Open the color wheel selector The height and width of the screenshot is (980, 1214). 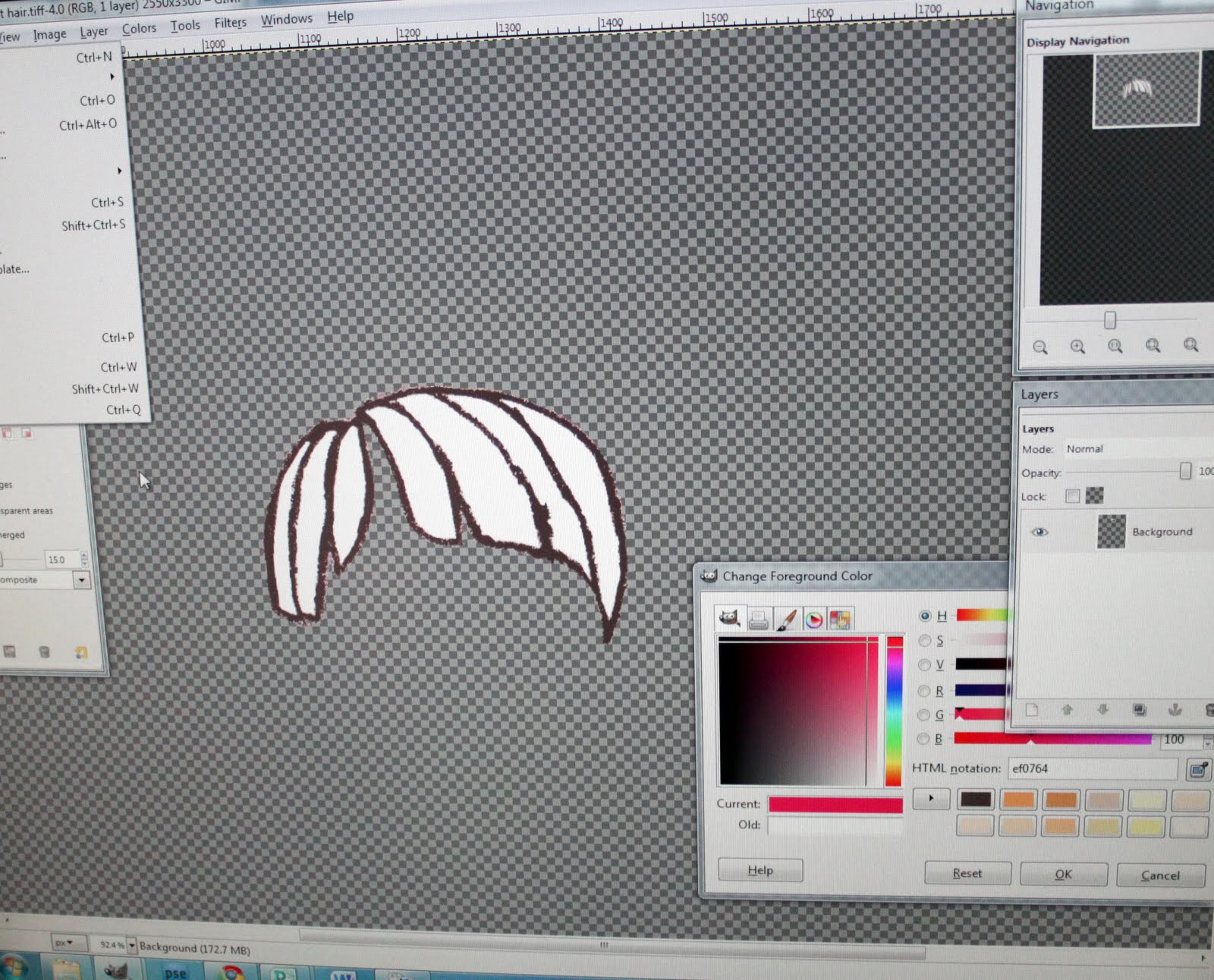[x=813, y=620]
